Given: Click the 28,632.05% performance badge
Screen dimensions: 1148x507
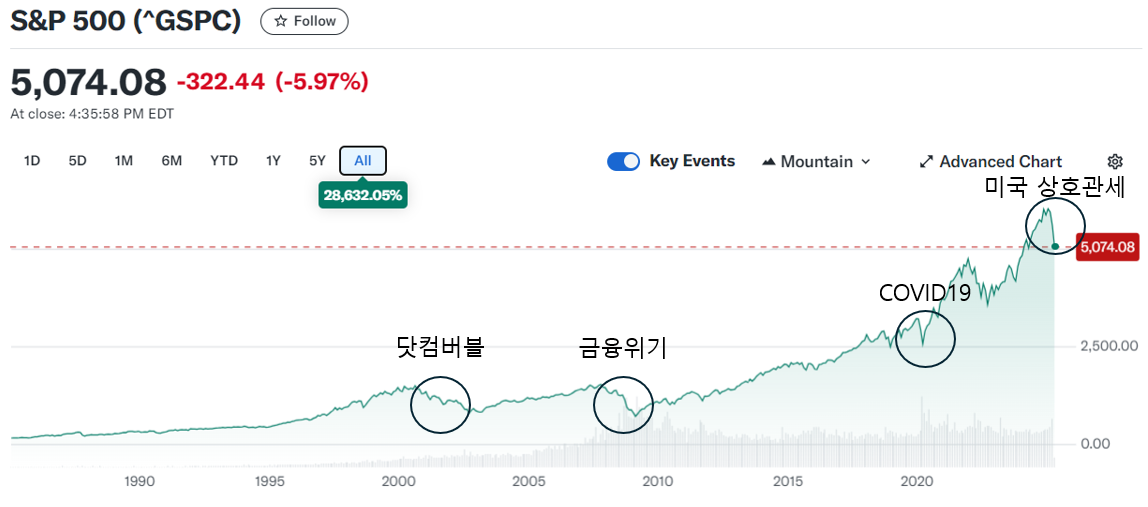Looking at the screenshot, I should [363, 195].
